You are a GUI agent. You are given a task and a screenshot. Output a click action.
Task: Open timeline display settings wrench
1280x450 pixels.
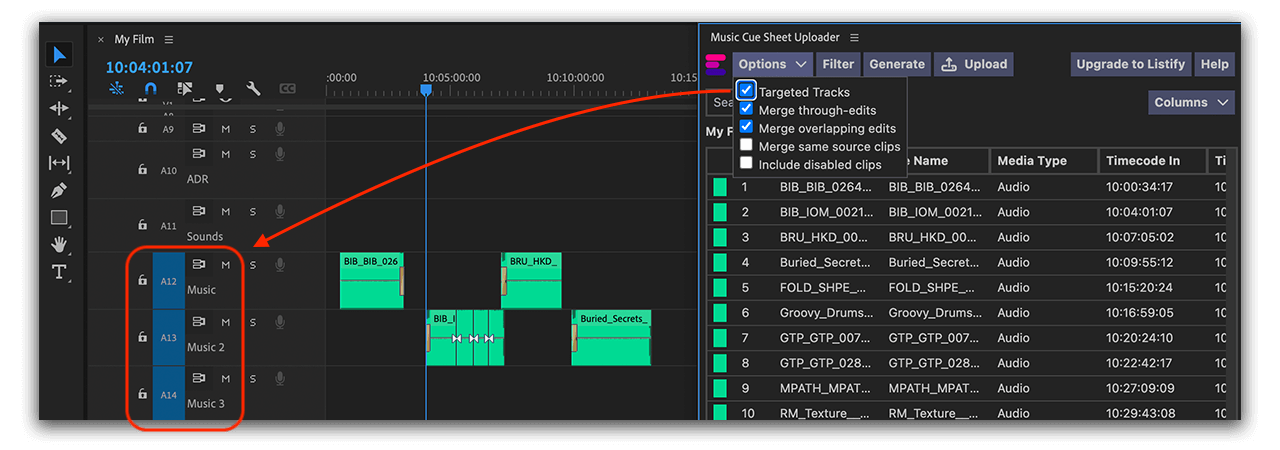[254, 89]
